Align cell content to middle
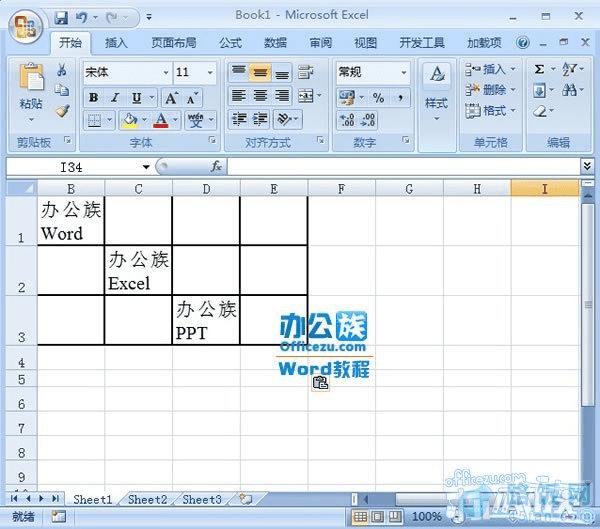This screenshot has height=529, width=600. pyautogui.click(x=260, y=72)
